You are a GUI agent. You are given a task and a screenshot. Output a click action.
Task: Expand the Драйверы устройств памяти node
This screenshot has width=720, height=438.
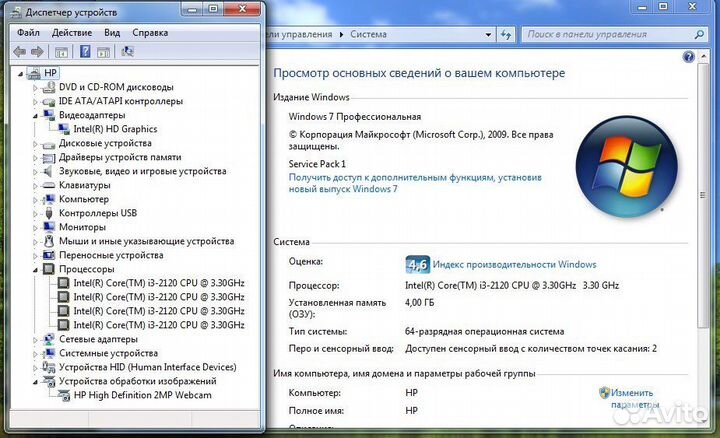pos(35,158)
